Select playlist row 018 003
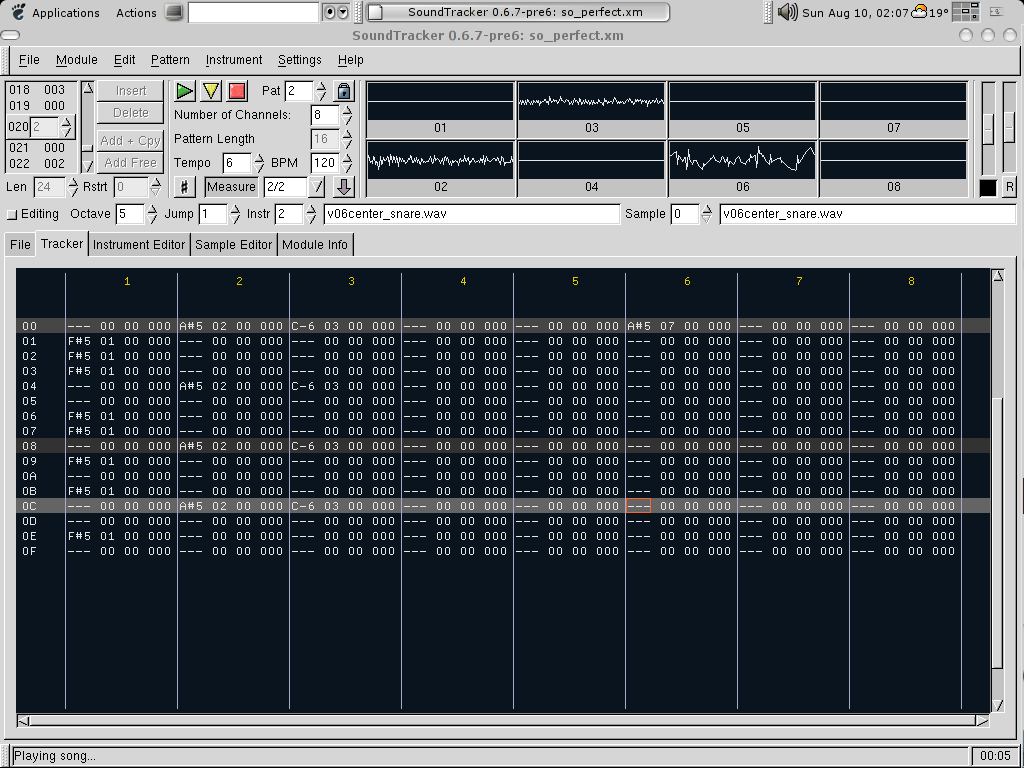 pyautogui.click(x=37, y=90)
